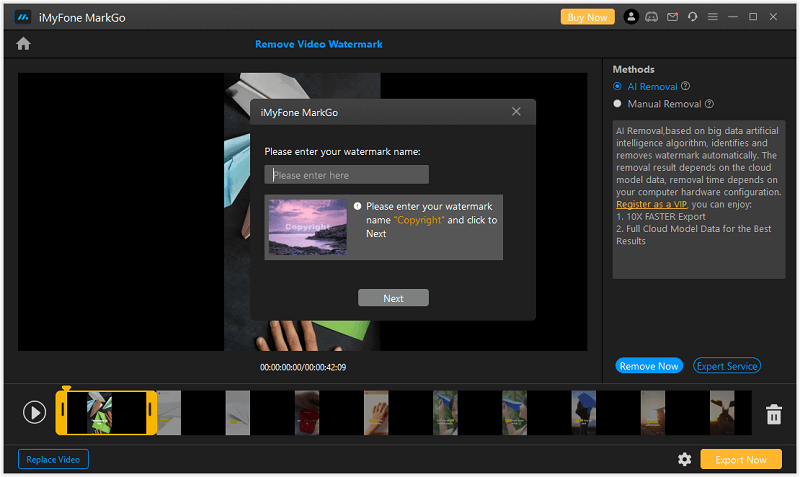Go to the Home screen icon
800x477 pixels.
pos(23,44)
